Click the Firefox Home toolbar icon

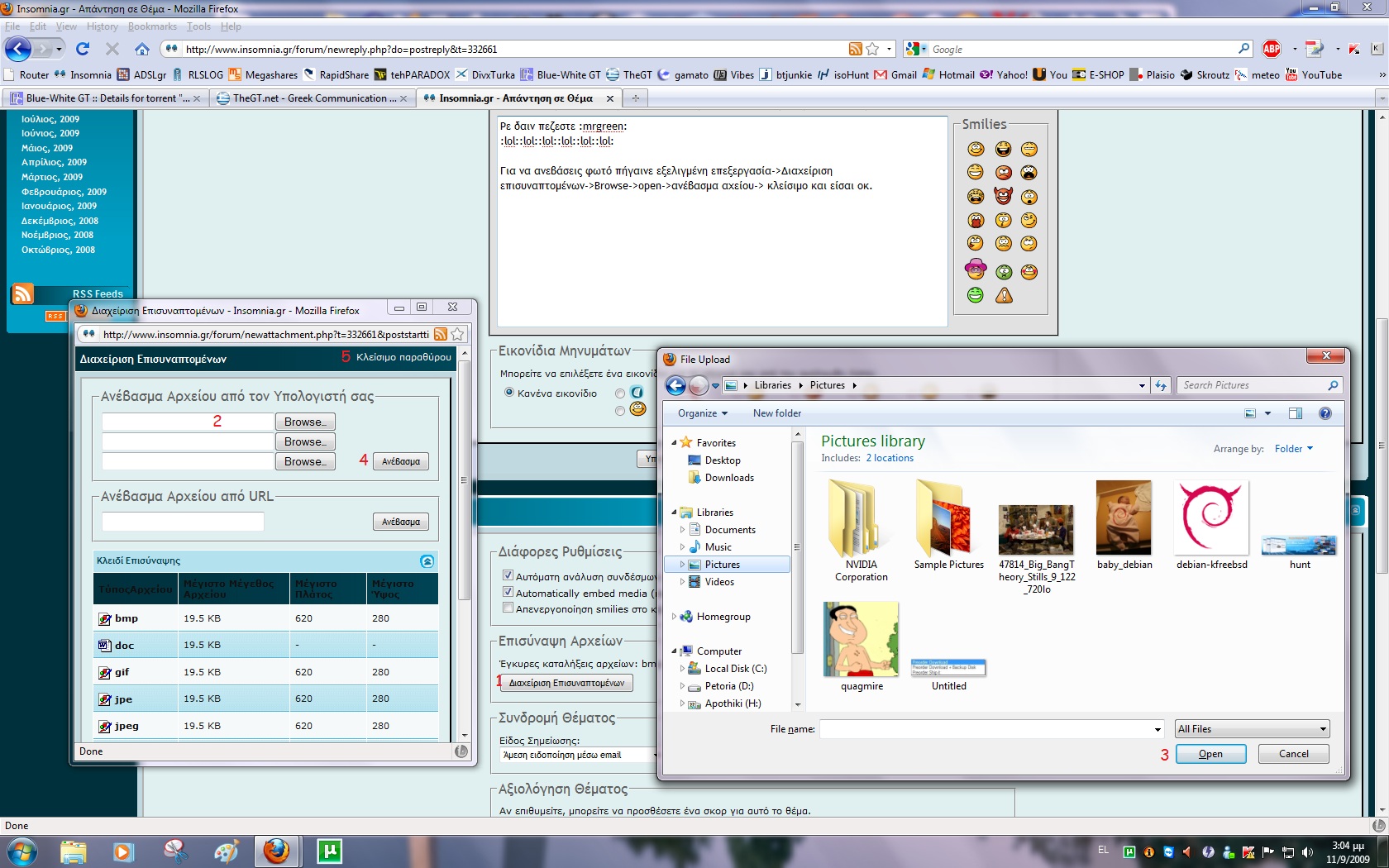pyautogui.click(x=142, y=50)
